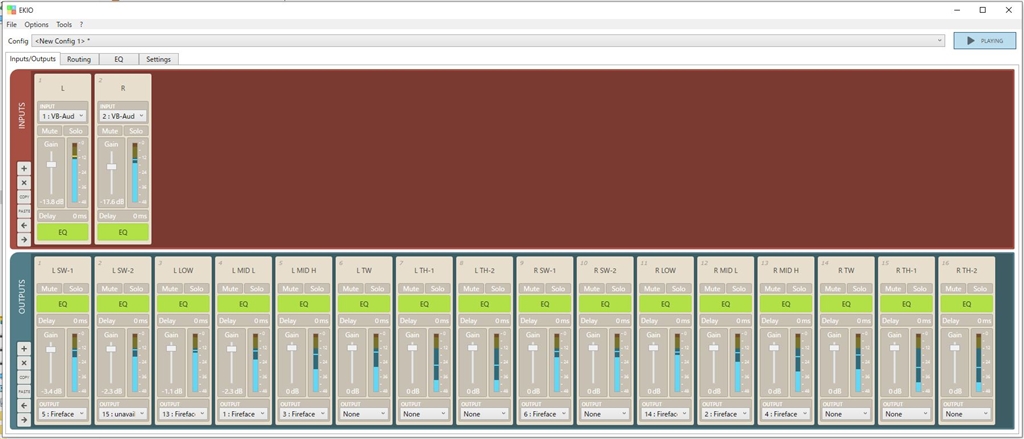
Task: Click the L SW-1 output Delay field
Action: pyautogui.click(x=62, y=321)
